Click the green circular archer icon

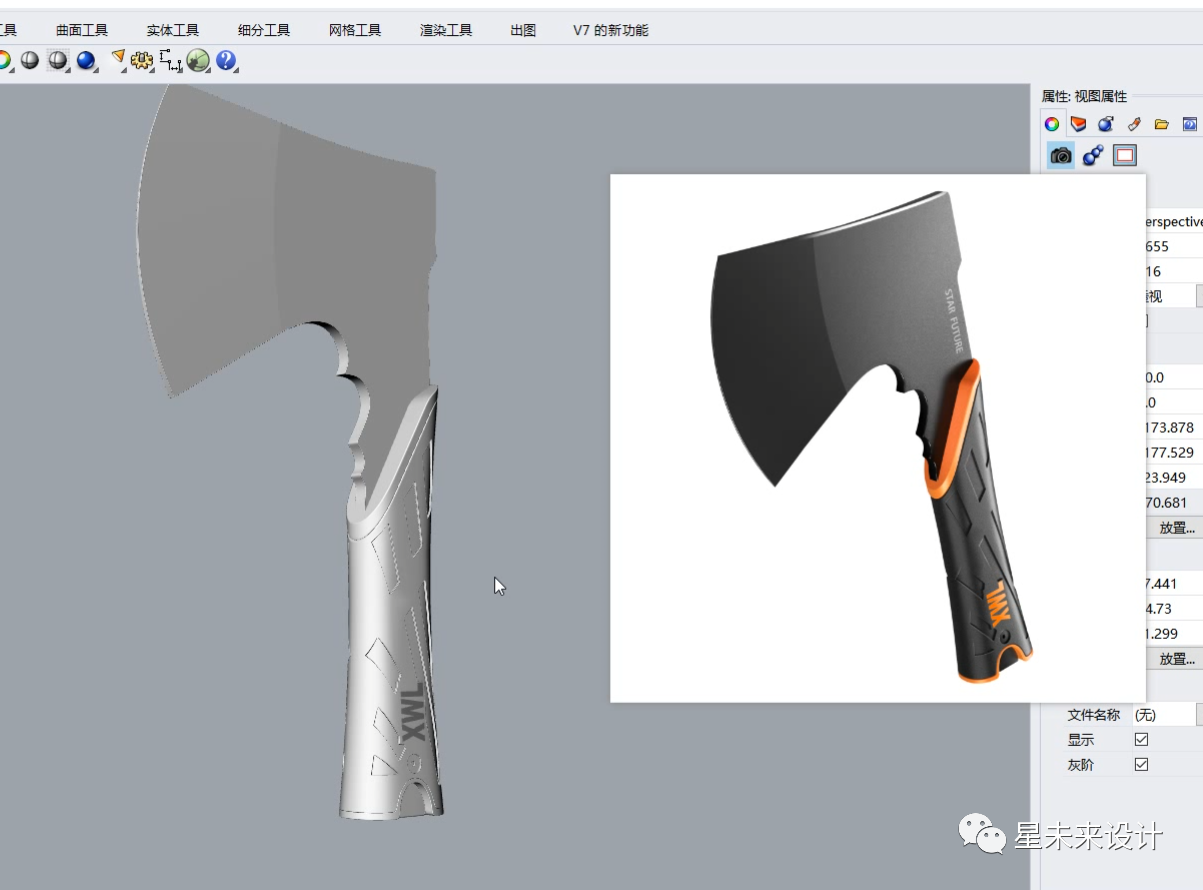[198, 61]
